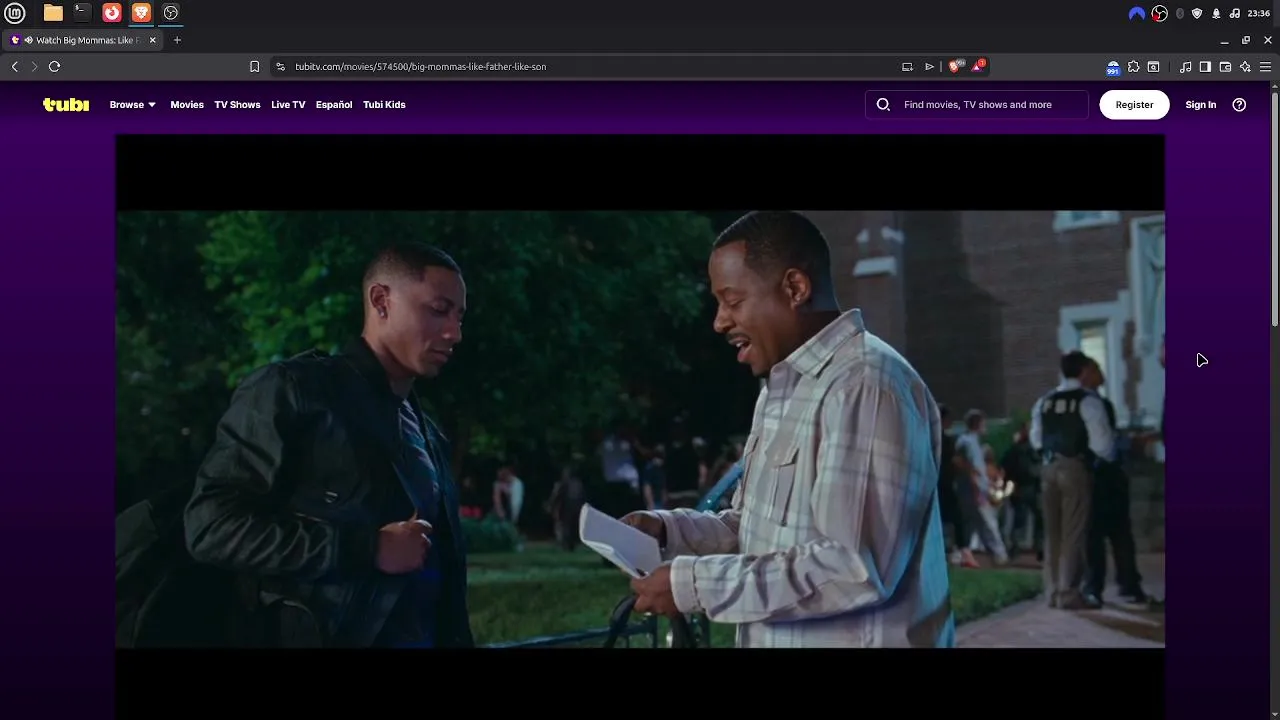
Task: Open the browser Extensions puzzle icon
Action: [1133, 66]
